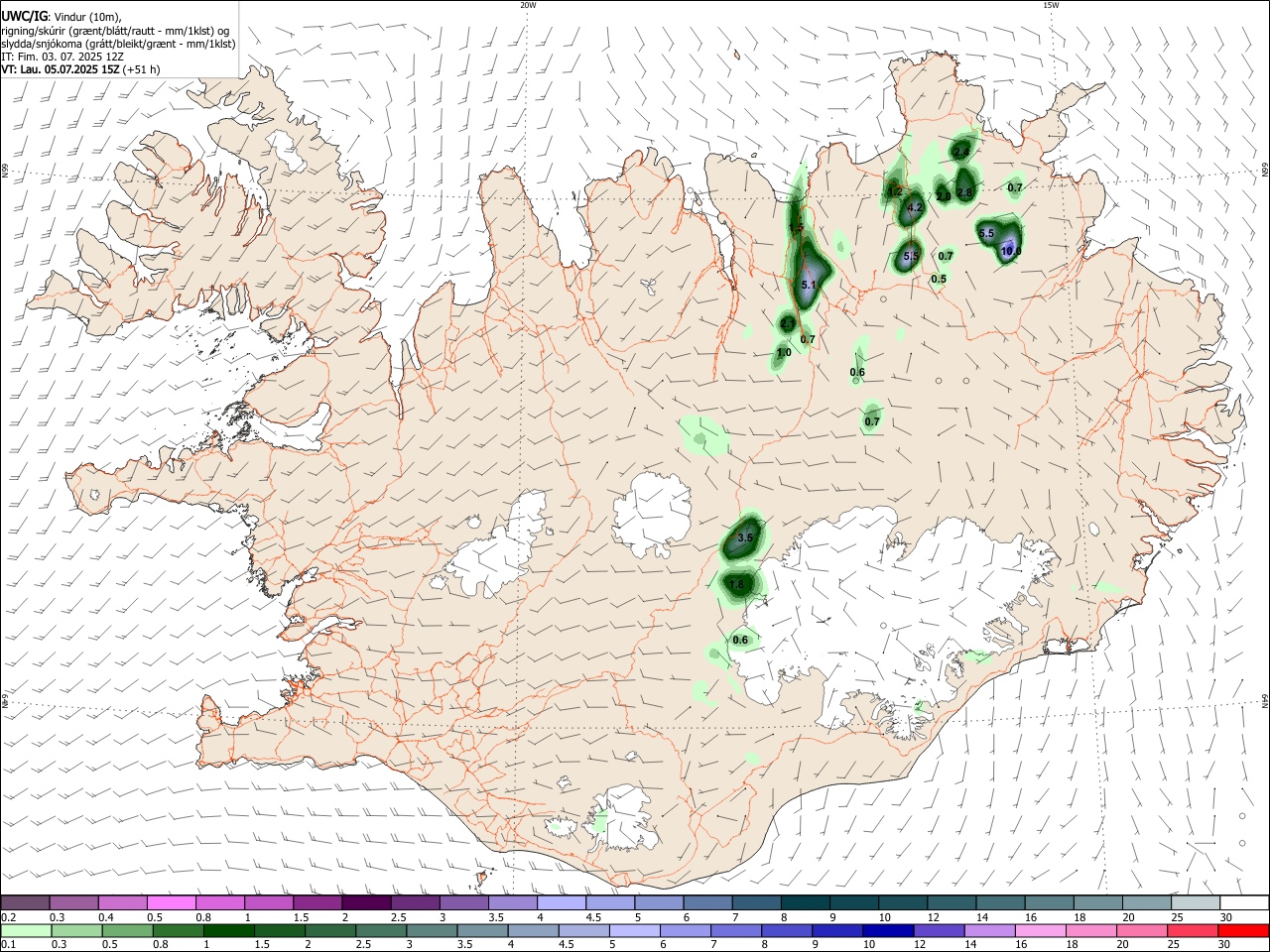The image size is (1270, 952).
Task: Pick the rain legend swatch for 14–16 mm
Action: [990, 931]
